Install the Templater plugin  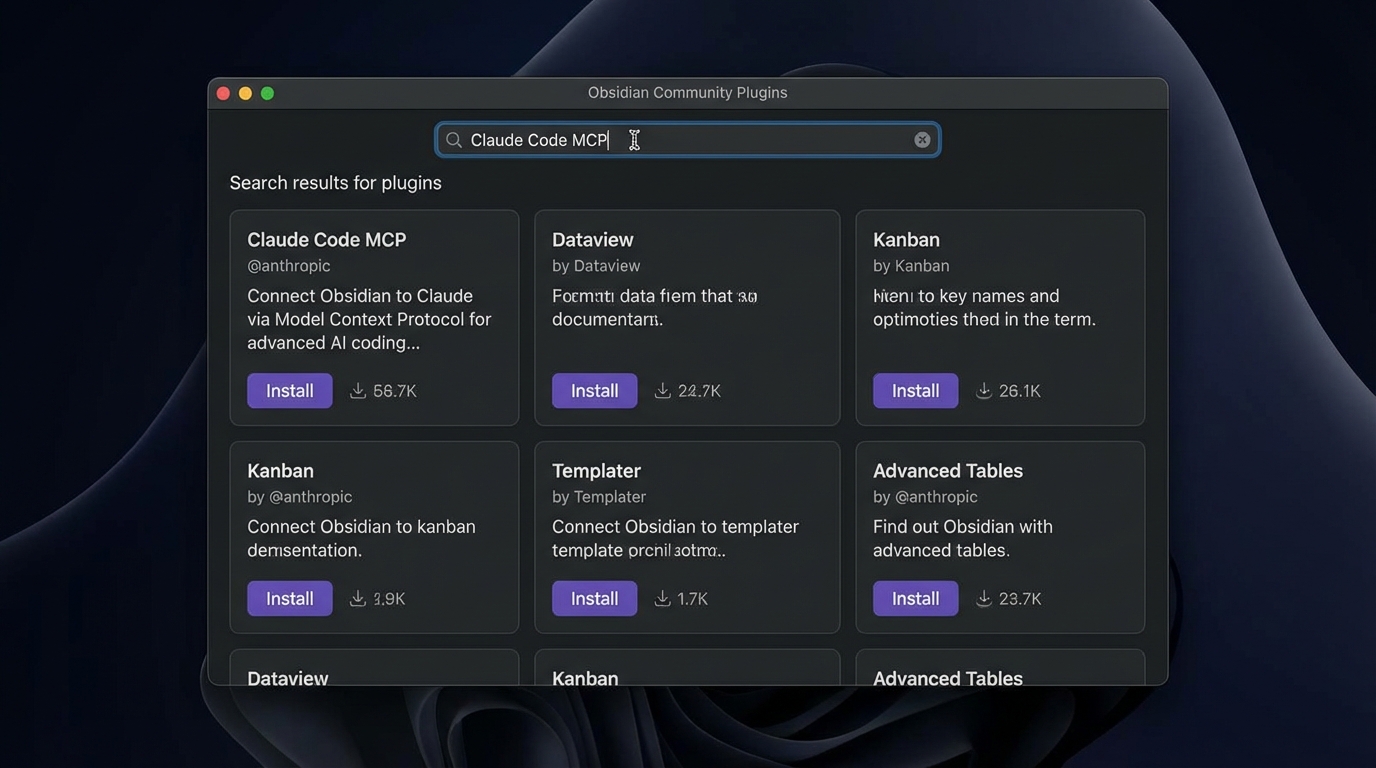[x=594, y=598]
